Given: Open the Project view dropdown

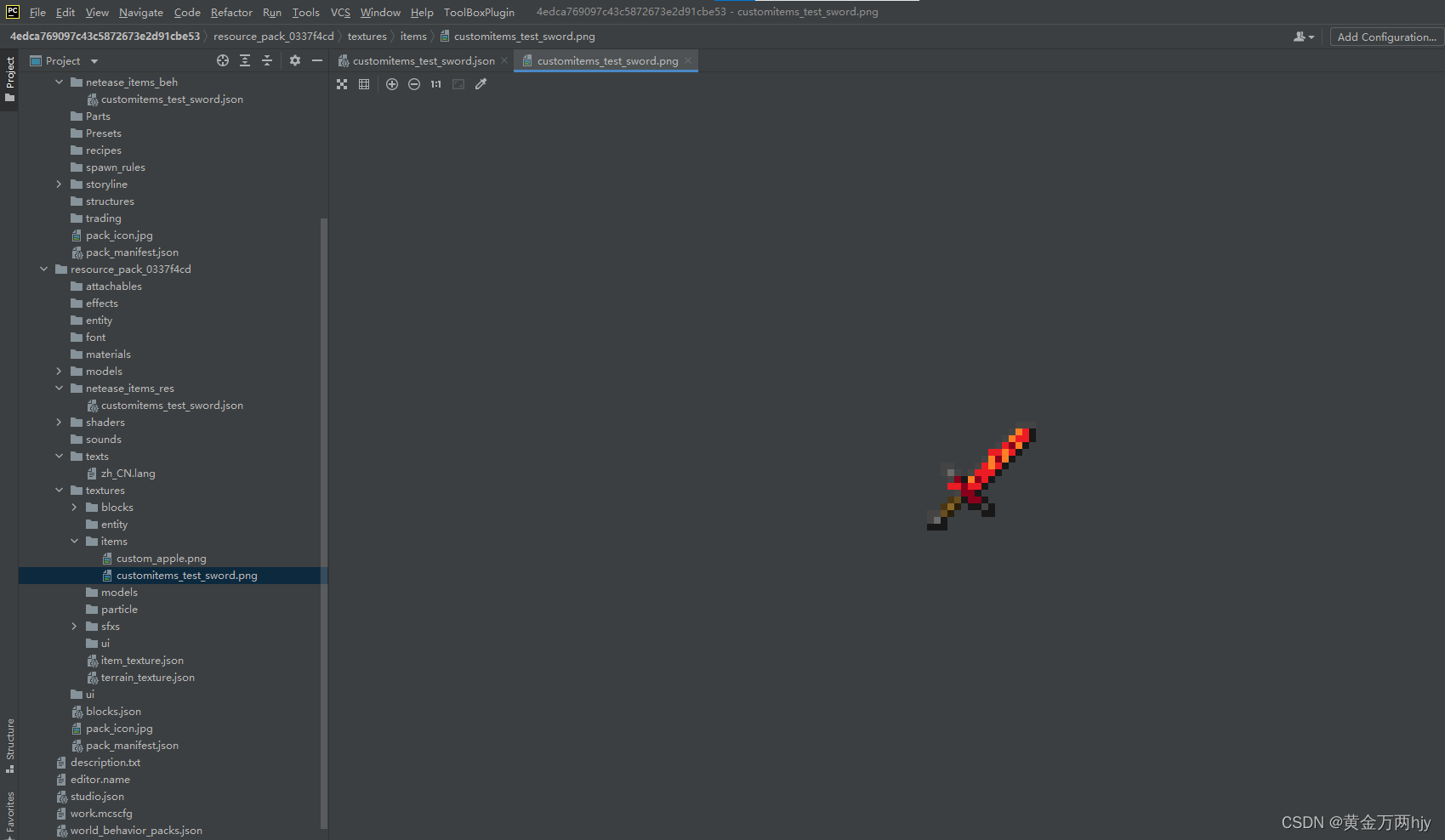Looking at the screenshot, I should point(94,61).
